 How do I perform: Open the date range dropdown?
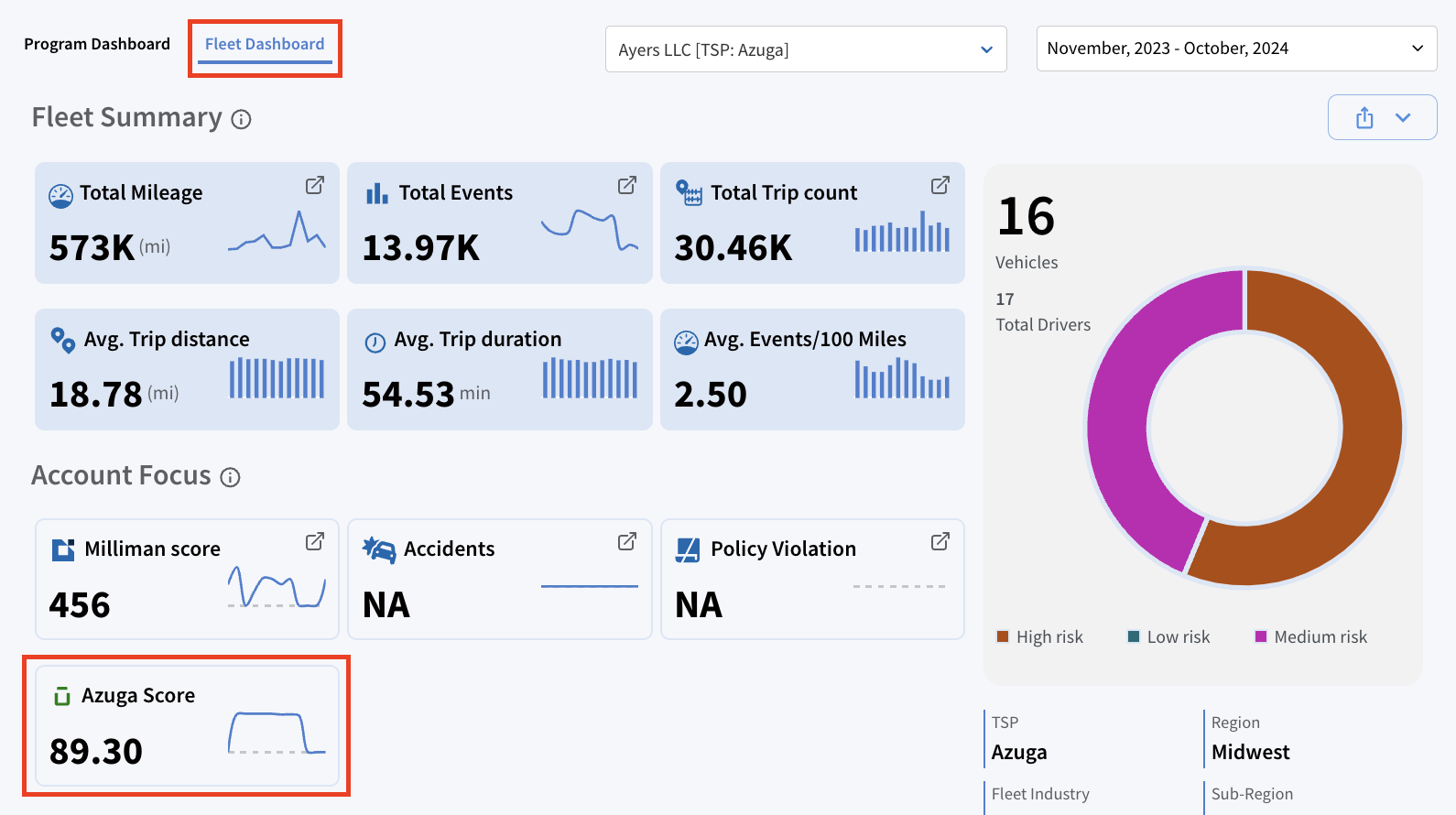tap(1236, 49)
